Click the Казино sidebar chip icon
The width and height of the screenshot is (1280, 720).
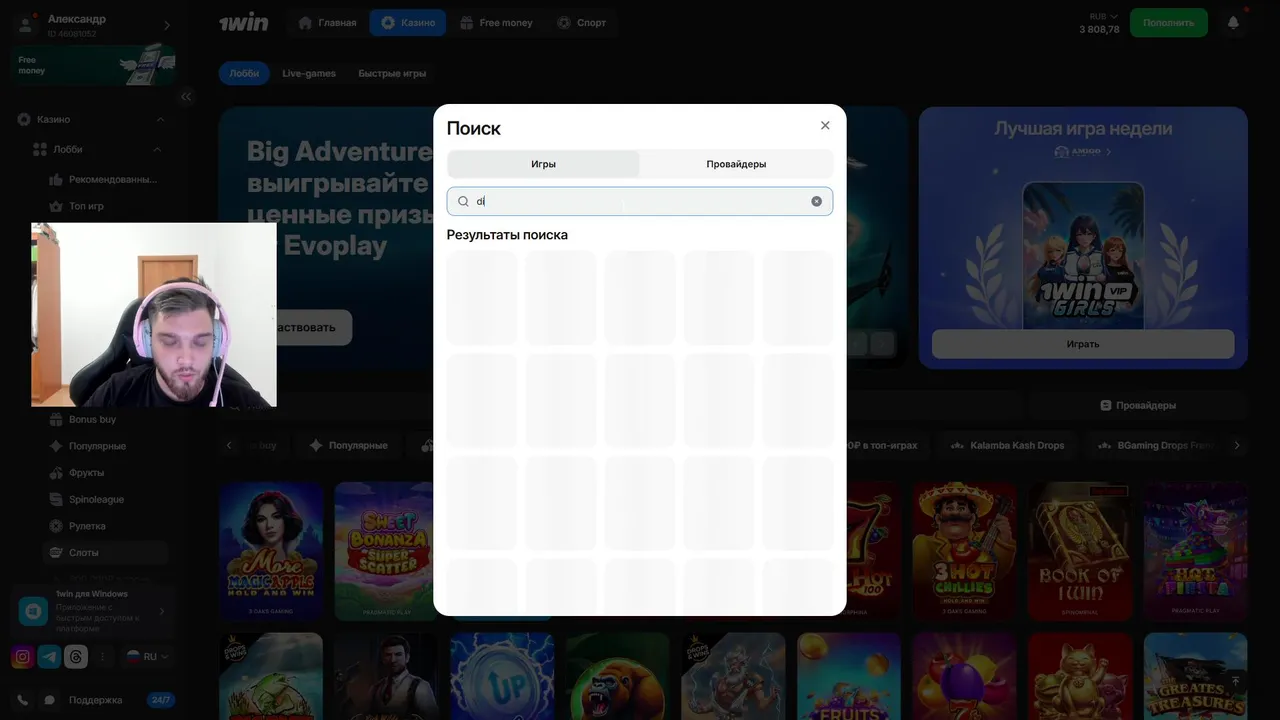pyautogui.click(x=24, y=120)
